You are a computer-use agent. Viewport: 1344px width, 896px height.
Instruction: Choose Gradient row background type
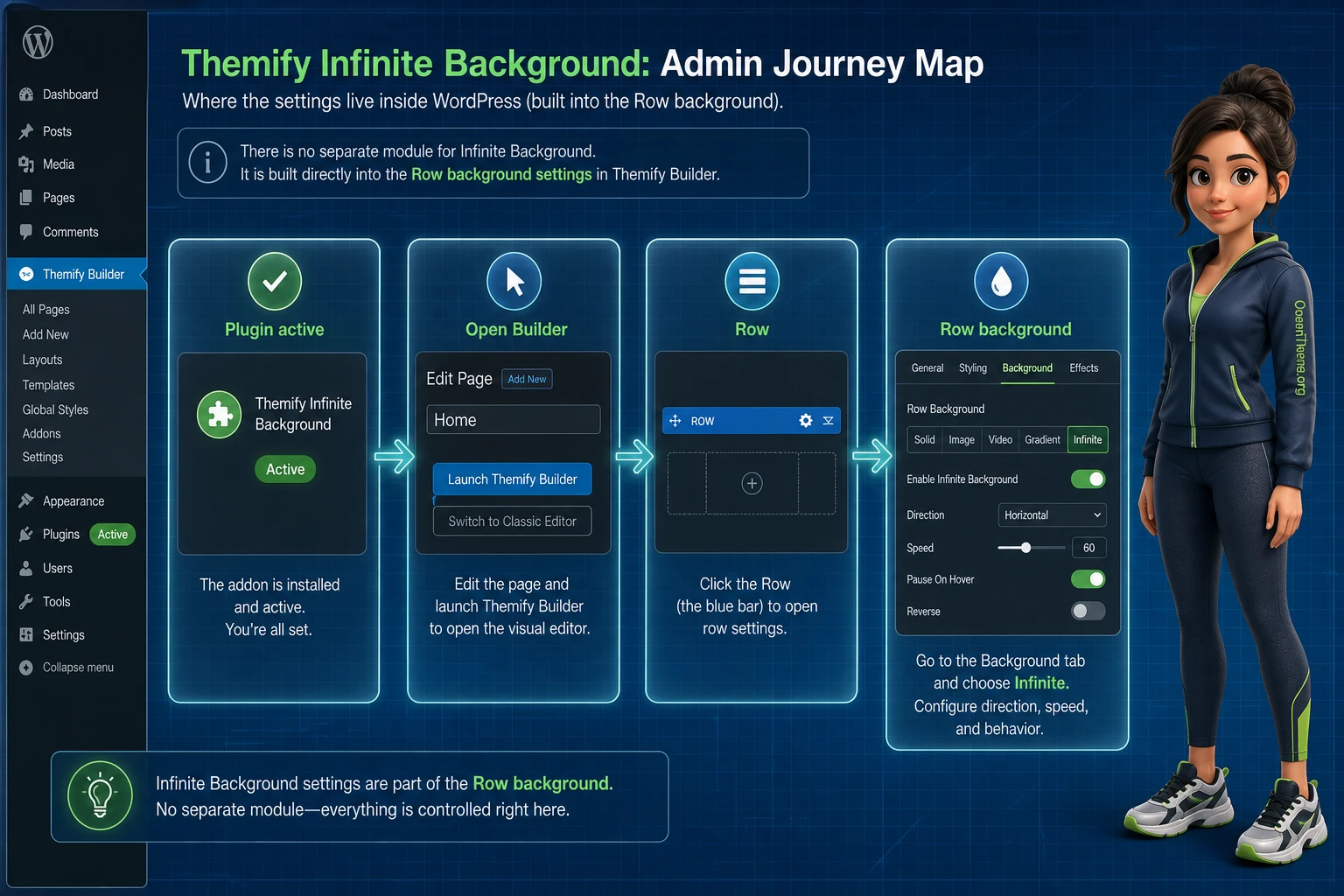coord(1043,439)
